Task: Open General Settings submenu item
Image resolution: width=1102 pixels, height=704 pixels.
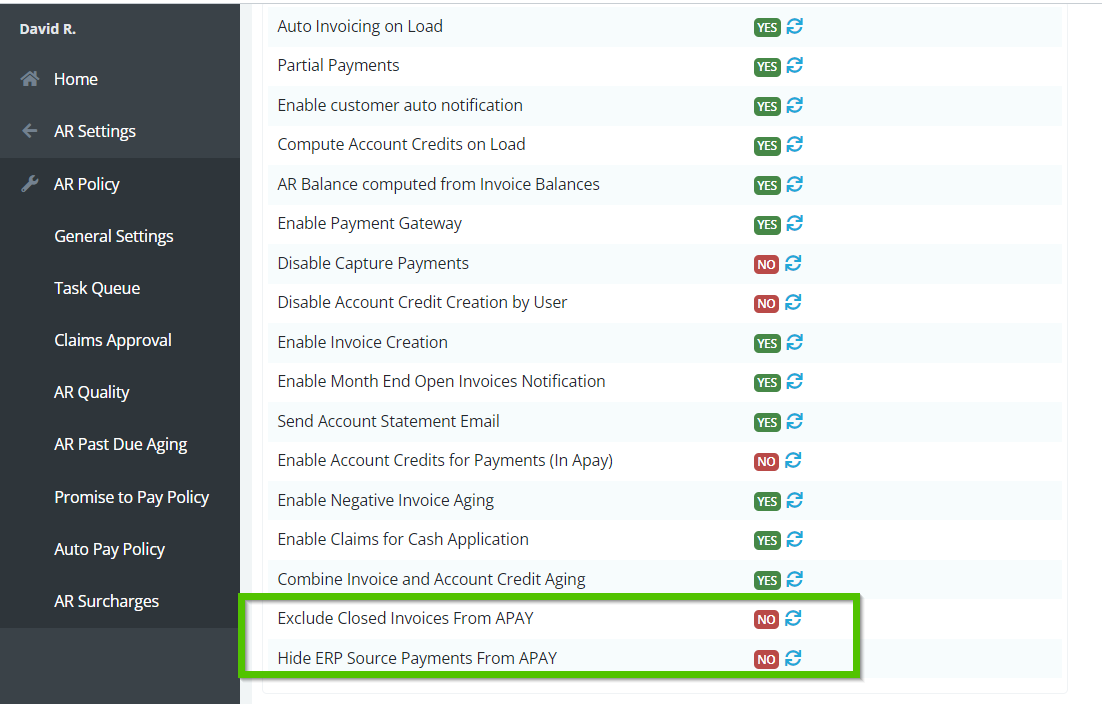Action: click(114, 236)
